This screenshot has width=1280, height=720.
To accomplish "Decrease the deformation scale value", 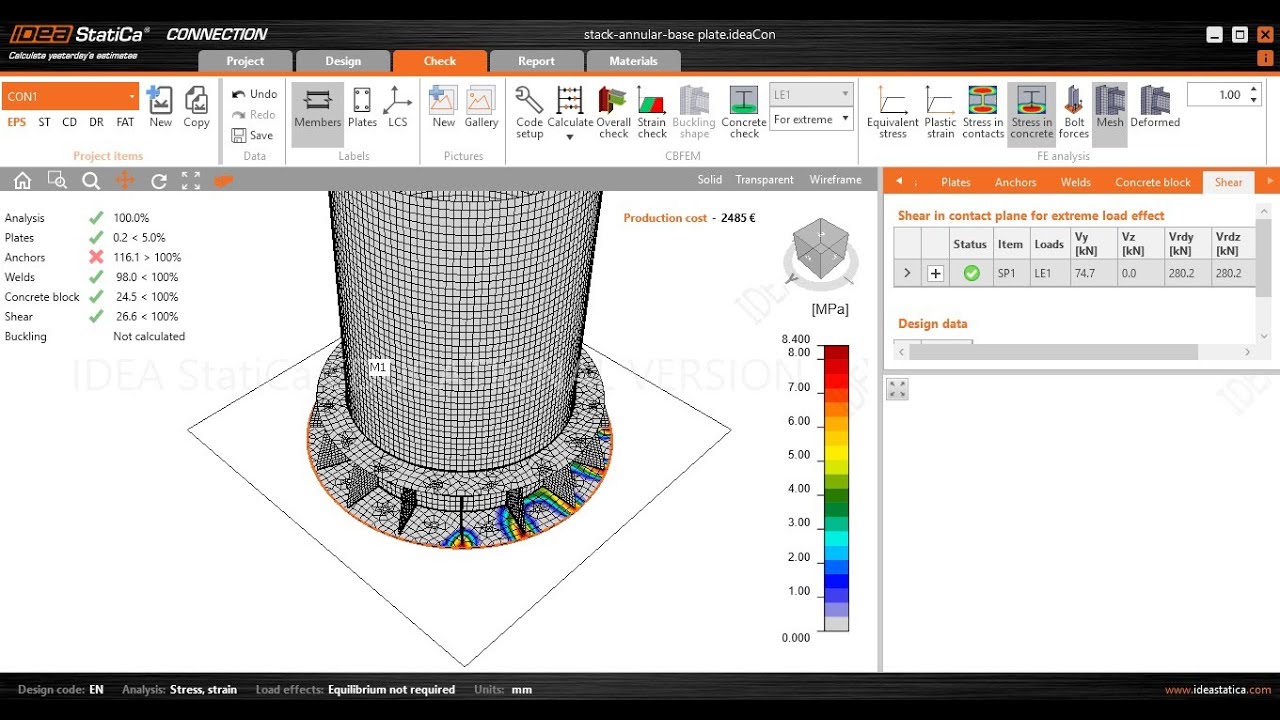I will [x=1254, y=101].
